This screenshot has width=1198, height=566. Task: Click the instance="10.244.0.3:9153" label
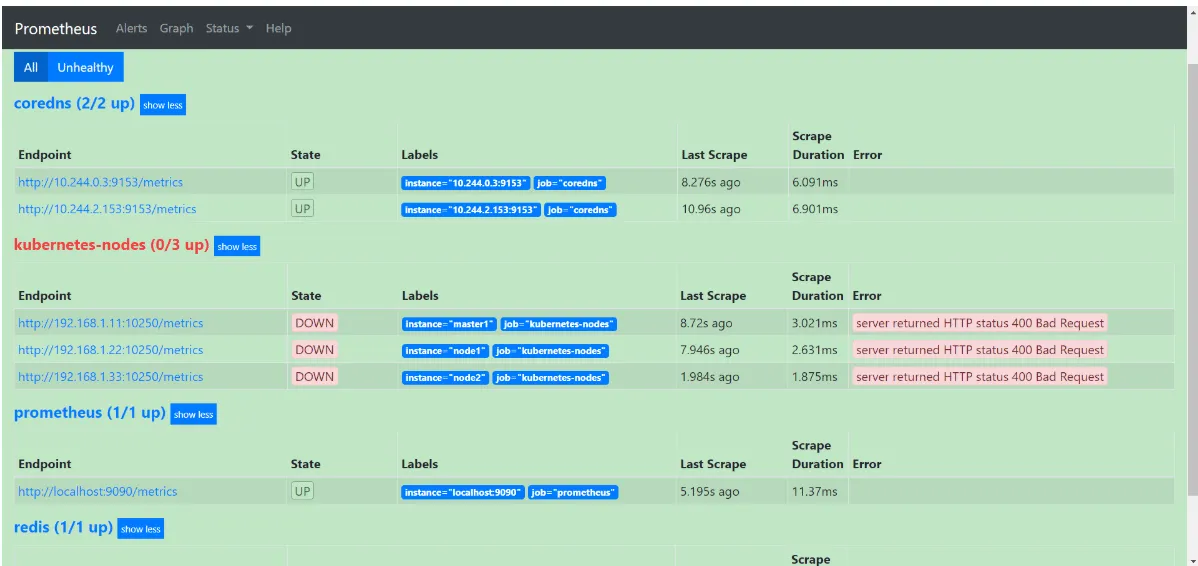[x=465, y=183]
